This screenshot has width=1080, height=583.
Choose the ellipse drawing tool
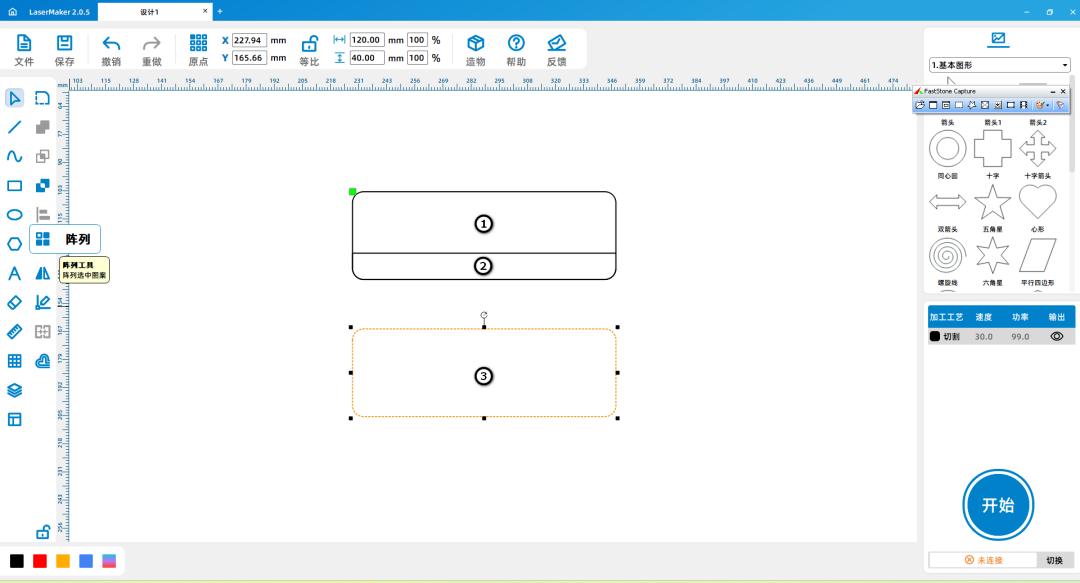click(15, 214)
